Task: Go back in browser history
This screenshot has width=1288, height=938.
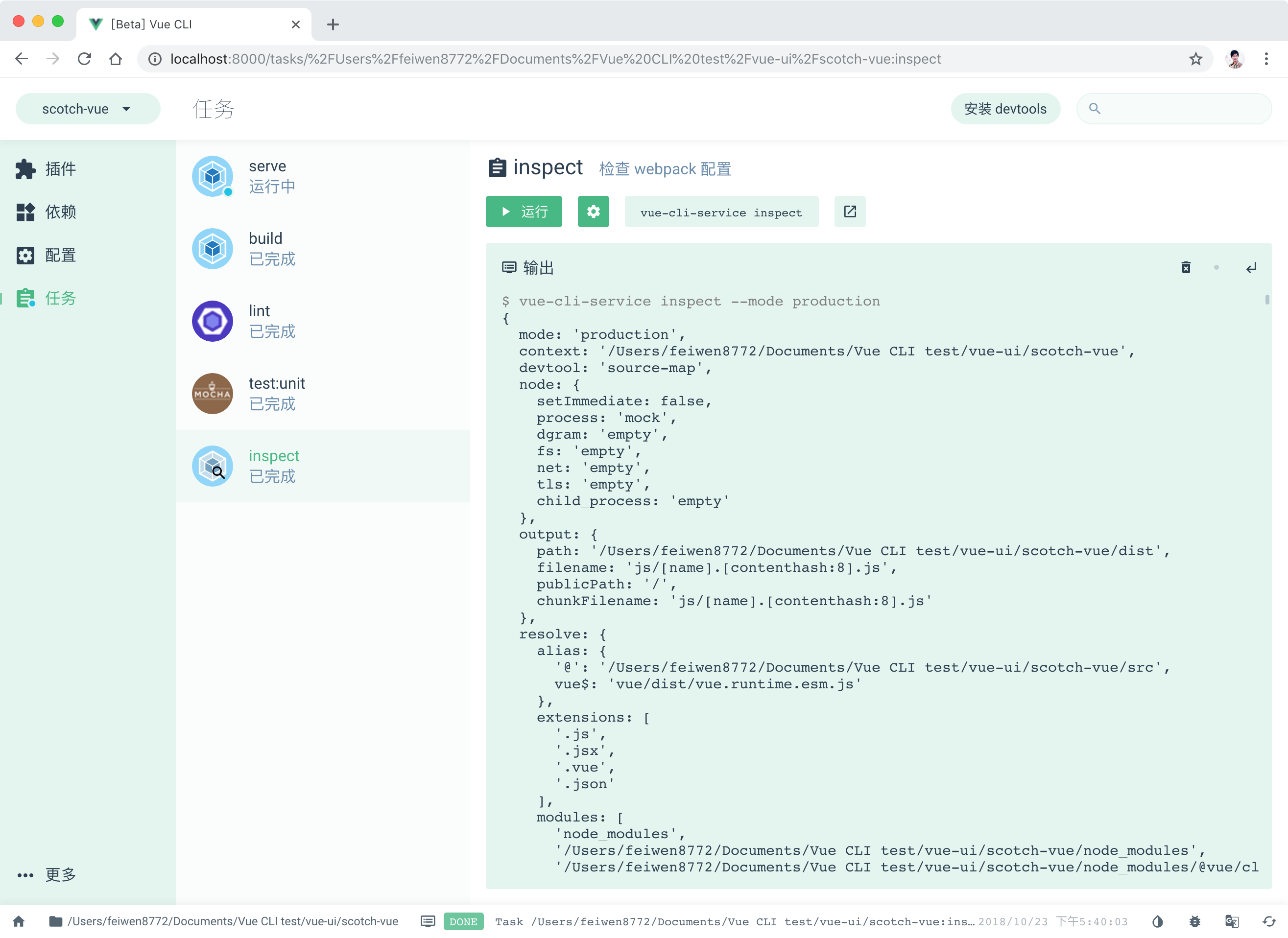Action: pyautogui.click(x=22, y=58)
